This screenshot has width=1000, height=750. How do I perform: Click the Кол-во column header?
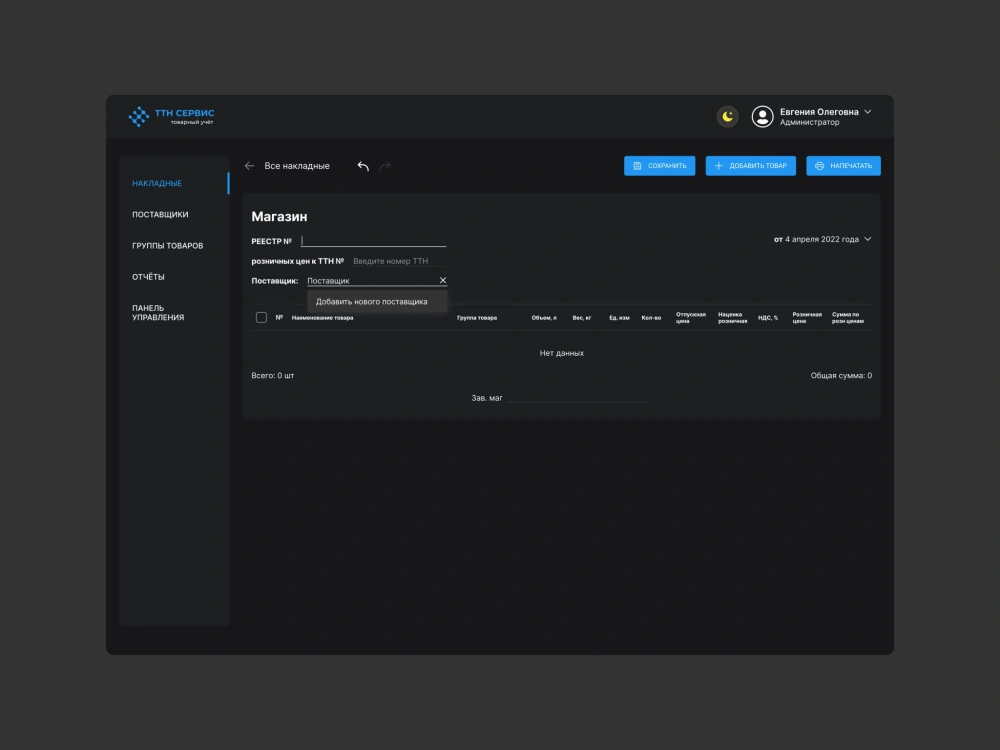(651, 318)
